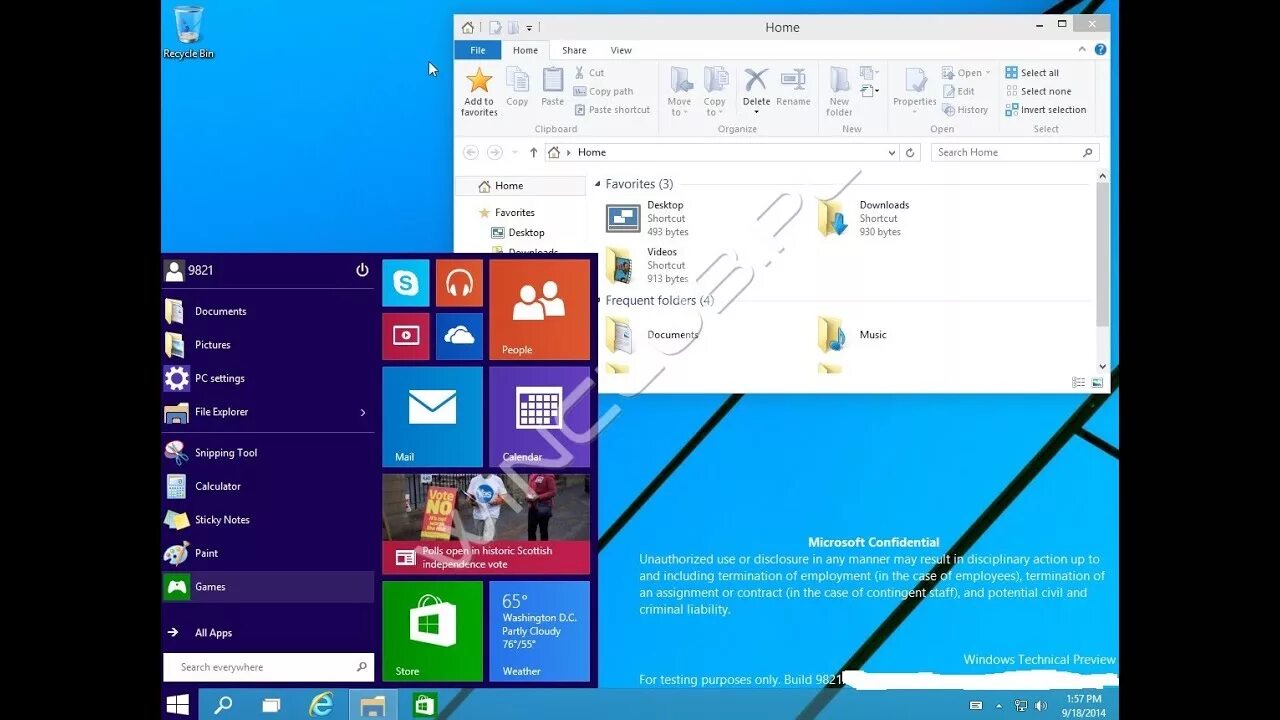
Task: Open the Properties button in ribbon
Action: coord(915,91)
